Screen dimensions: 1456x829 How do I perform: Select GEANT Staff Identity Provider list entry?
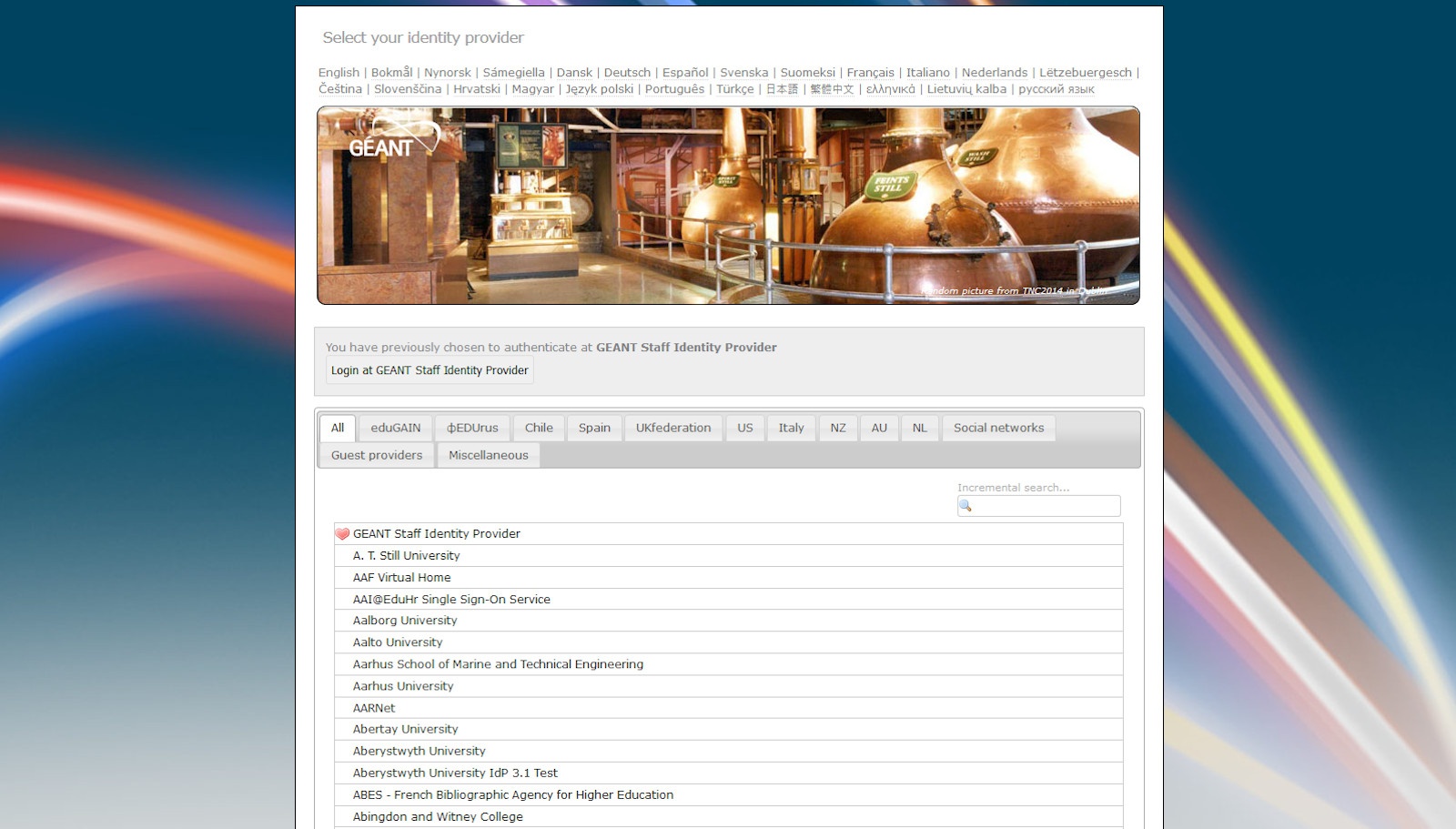tap(728, 534)
